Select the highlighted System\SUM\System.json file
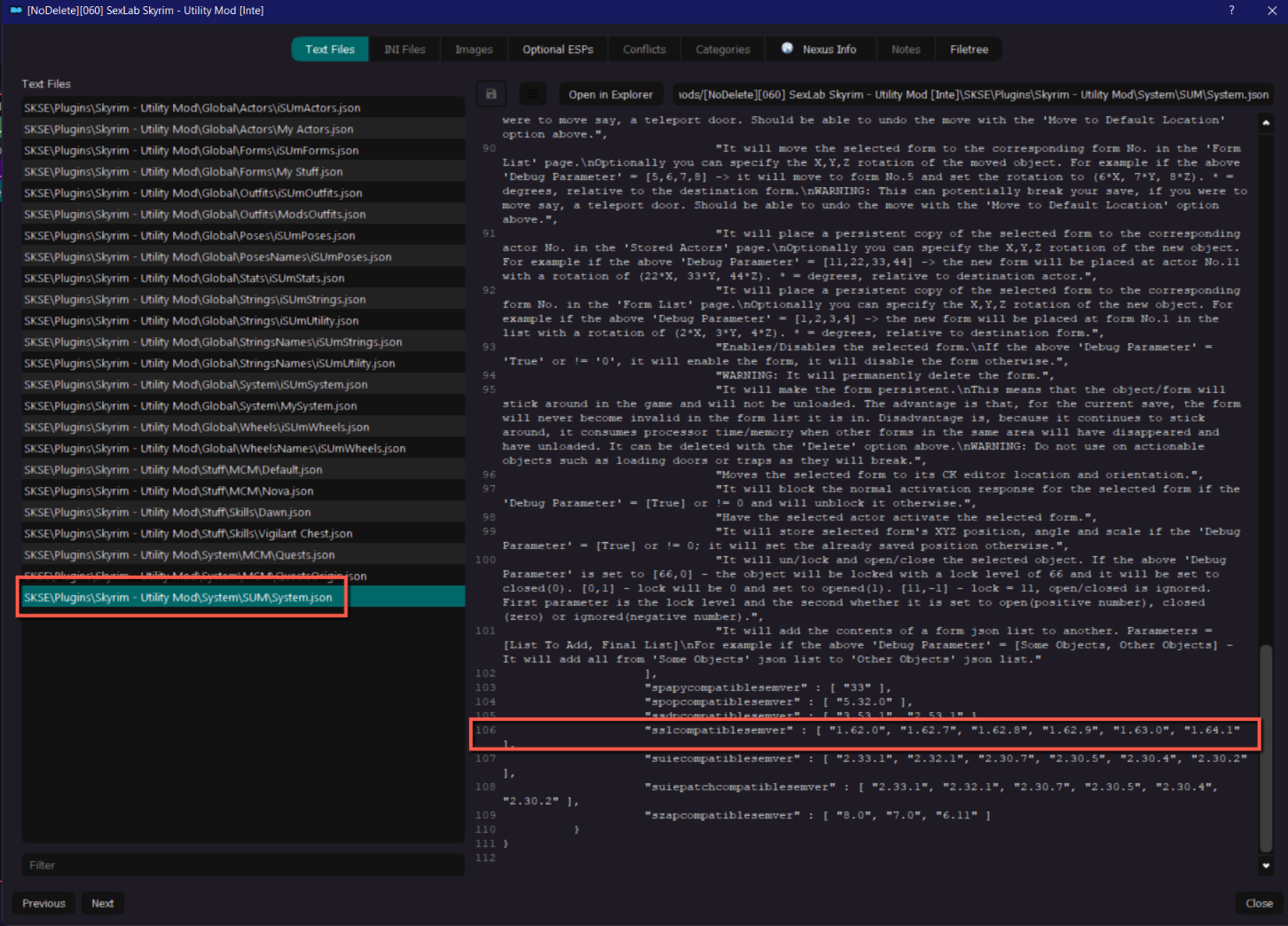 pos(243,597)
